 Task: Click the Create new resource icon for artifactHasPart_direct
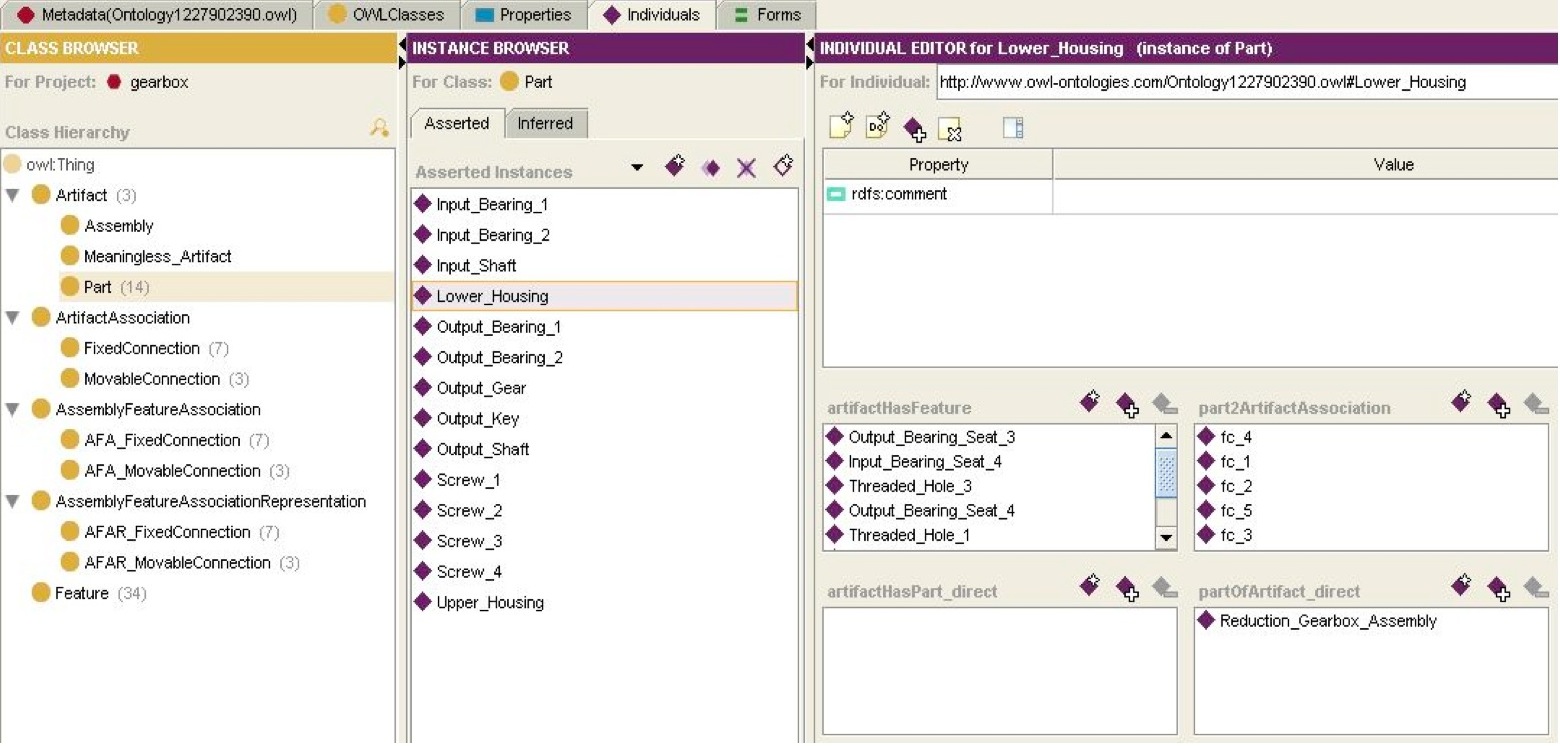point(1090,586)
